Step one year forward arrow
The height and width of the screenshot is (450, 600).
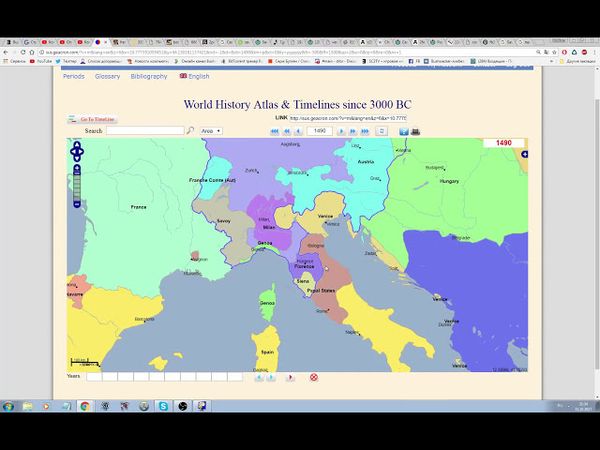click(341, 131)
